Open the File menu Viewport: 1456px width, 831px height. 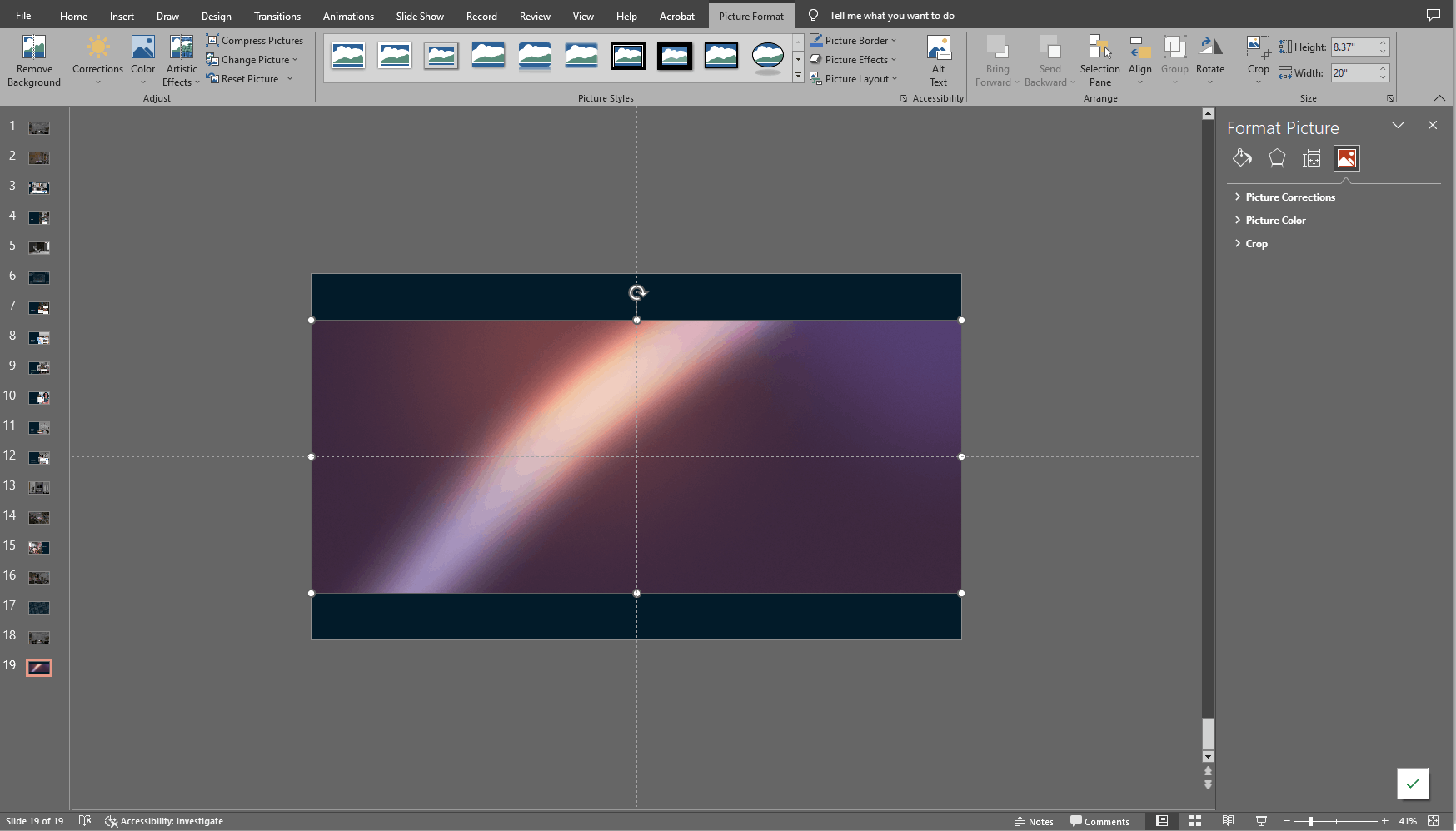(x=23, y=16)
